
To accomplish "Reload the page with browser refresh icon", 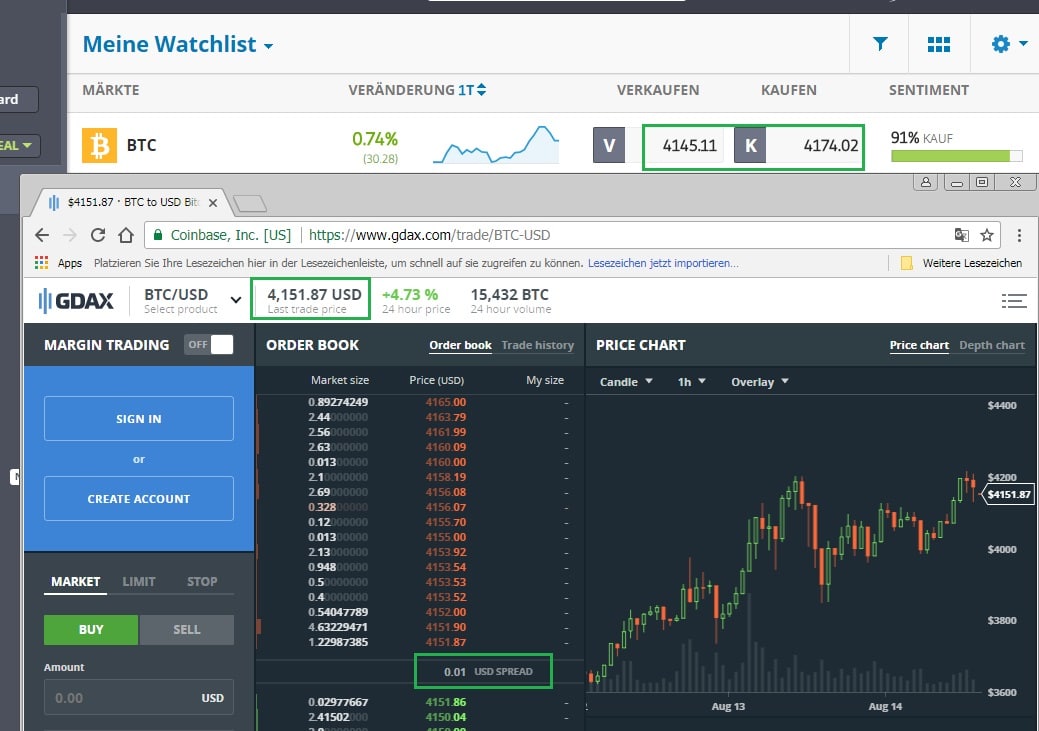I will pos(98,235).
